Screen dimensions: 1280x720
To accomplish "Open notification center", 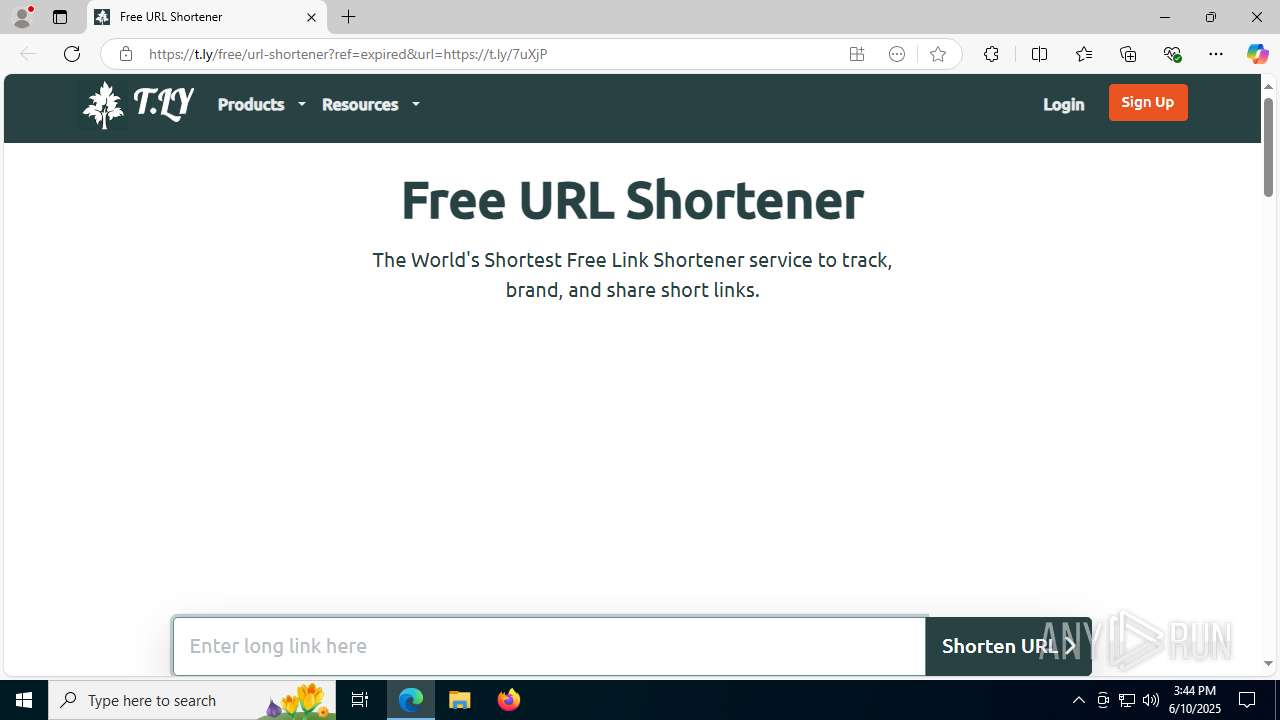I will [x=1247, y=700].
